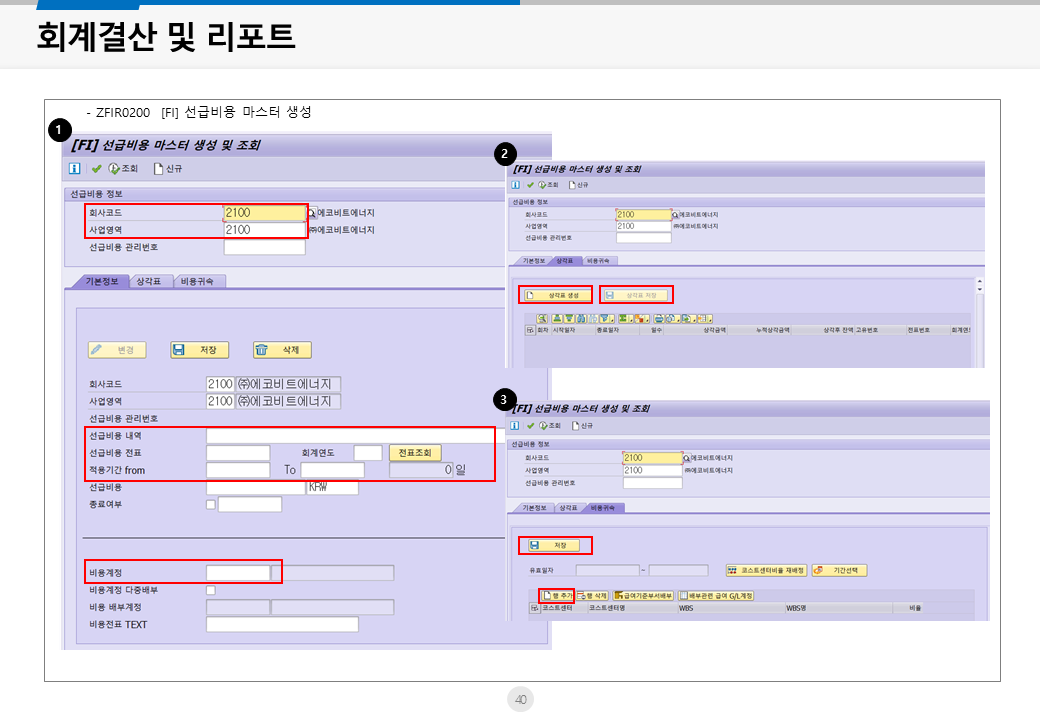1040x720 pixels.
Task: Toggle the 종료여부 checkbox
Action: [x=210, y=504]
